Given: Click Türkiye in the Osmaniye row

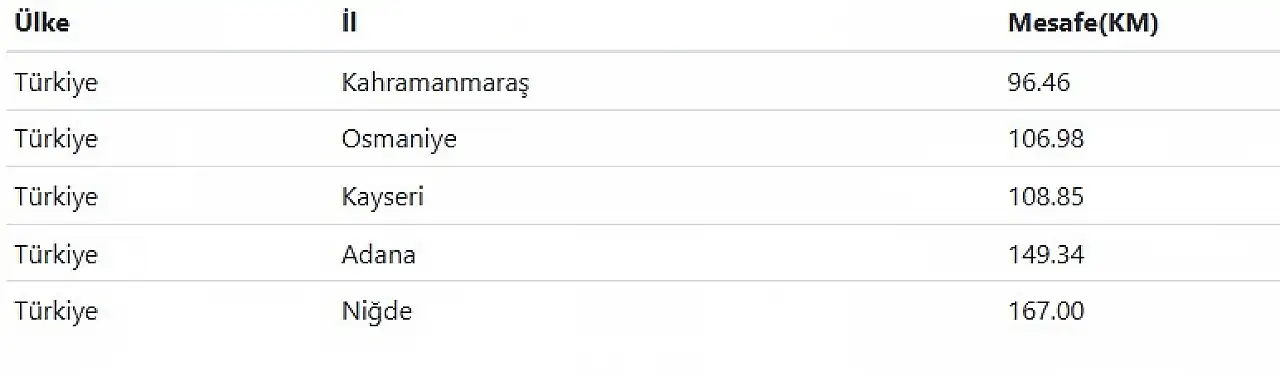Looking at the screenshot, I should tap(56, 139).
